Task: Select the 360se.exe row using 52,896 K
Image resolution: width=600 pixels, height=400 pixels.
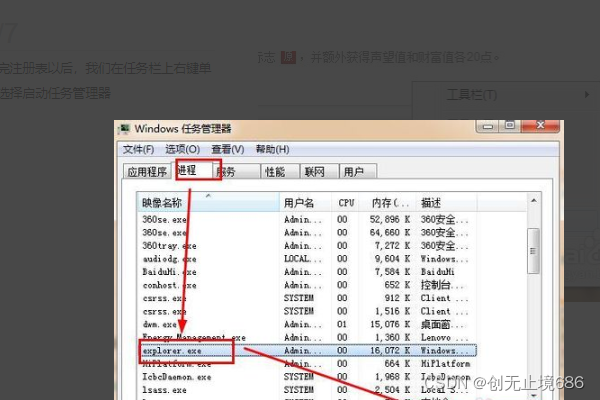Action: click(307, 219)
